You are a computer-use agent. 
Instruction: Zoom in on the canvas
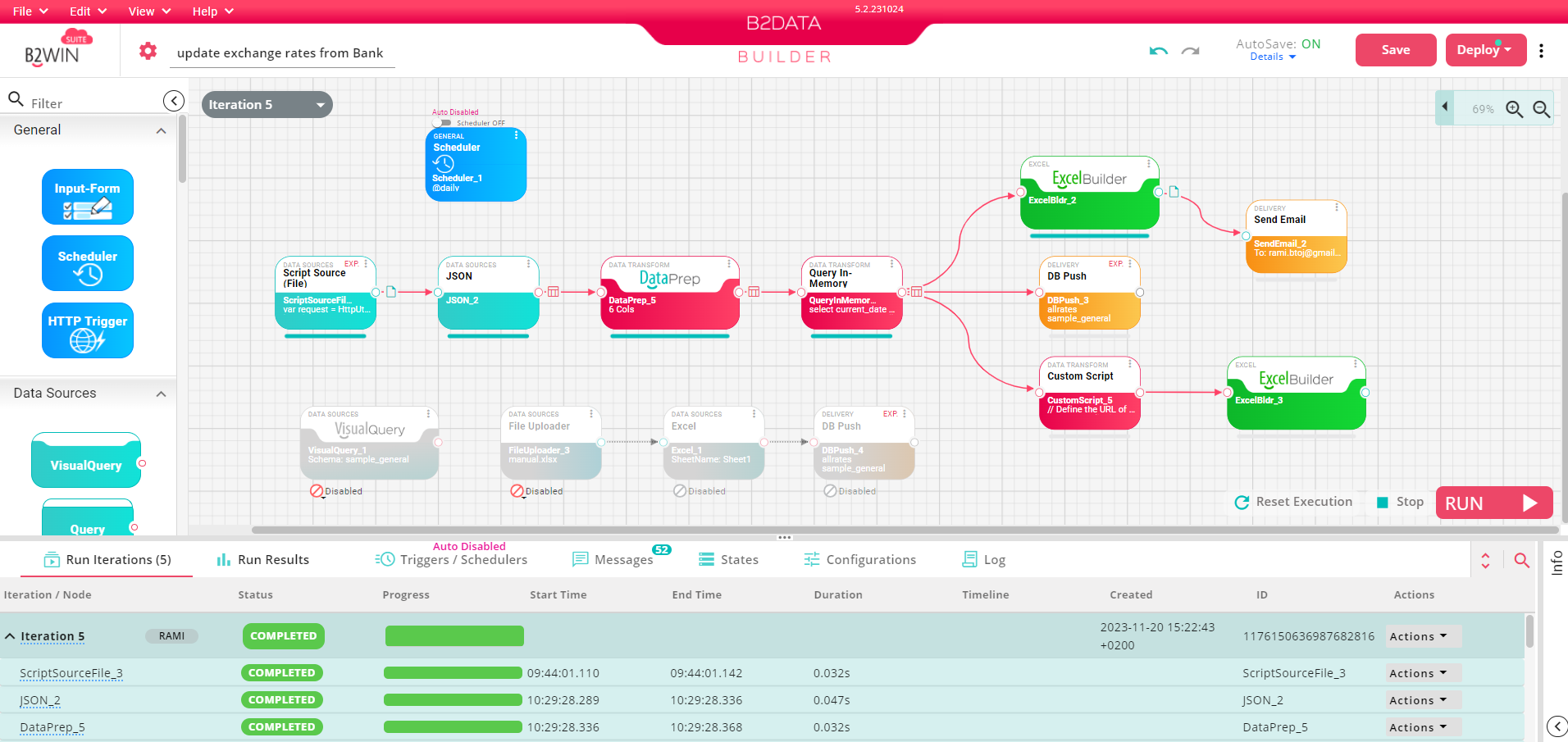(1514, 109)
